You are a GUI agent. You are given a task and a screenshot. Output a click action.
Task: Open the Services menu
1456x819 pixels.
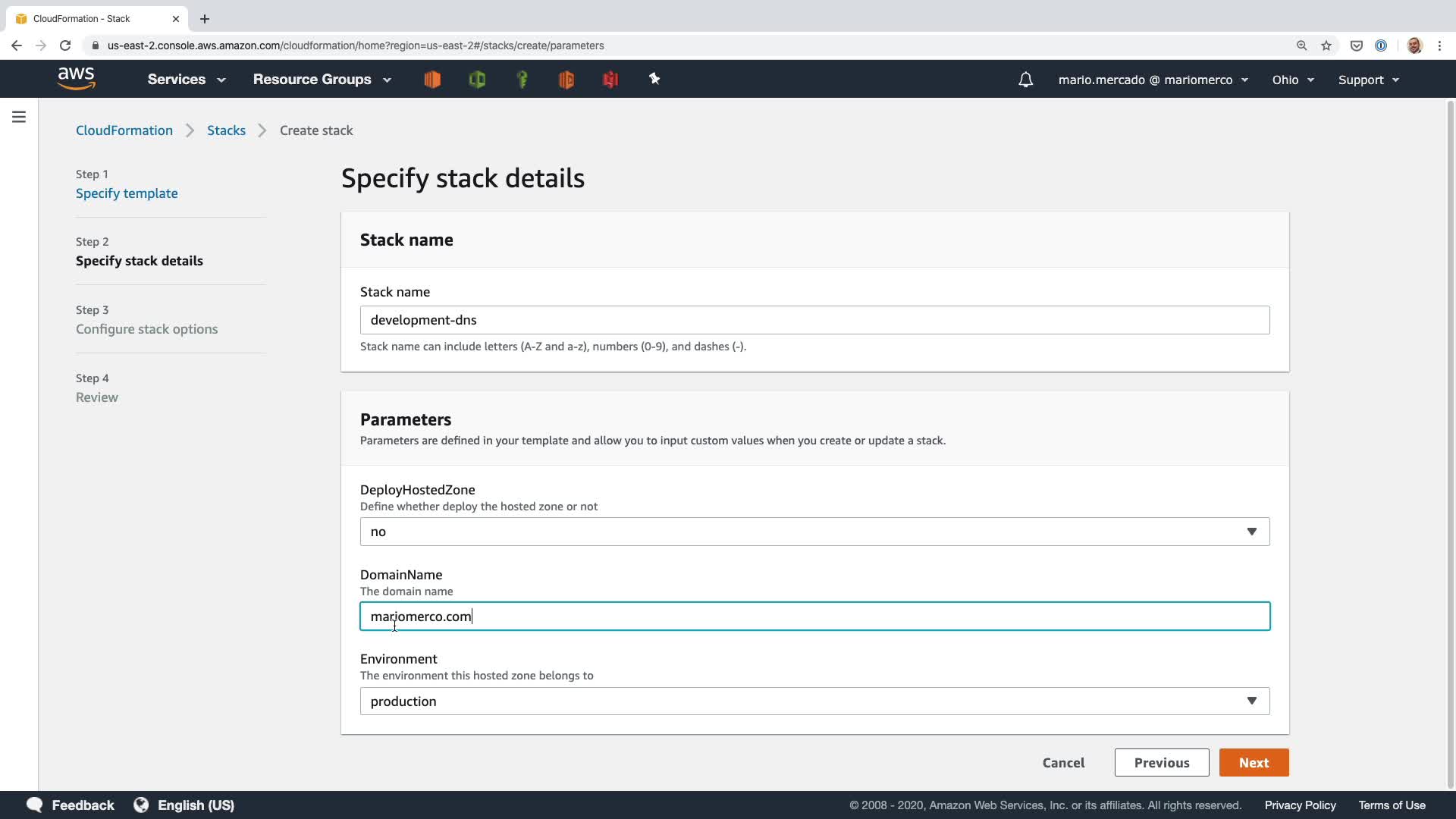(186, 80)
